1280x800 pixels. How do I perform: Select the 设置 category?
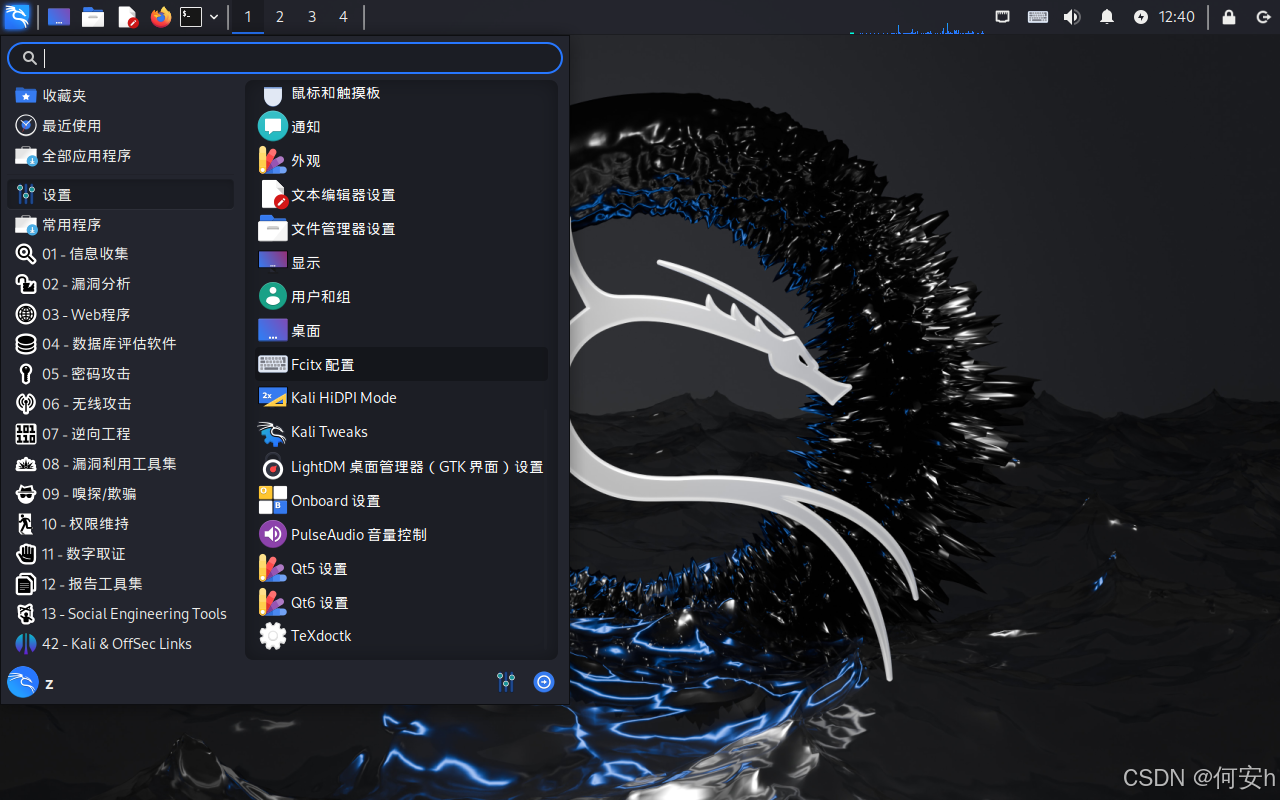point(120,194)
